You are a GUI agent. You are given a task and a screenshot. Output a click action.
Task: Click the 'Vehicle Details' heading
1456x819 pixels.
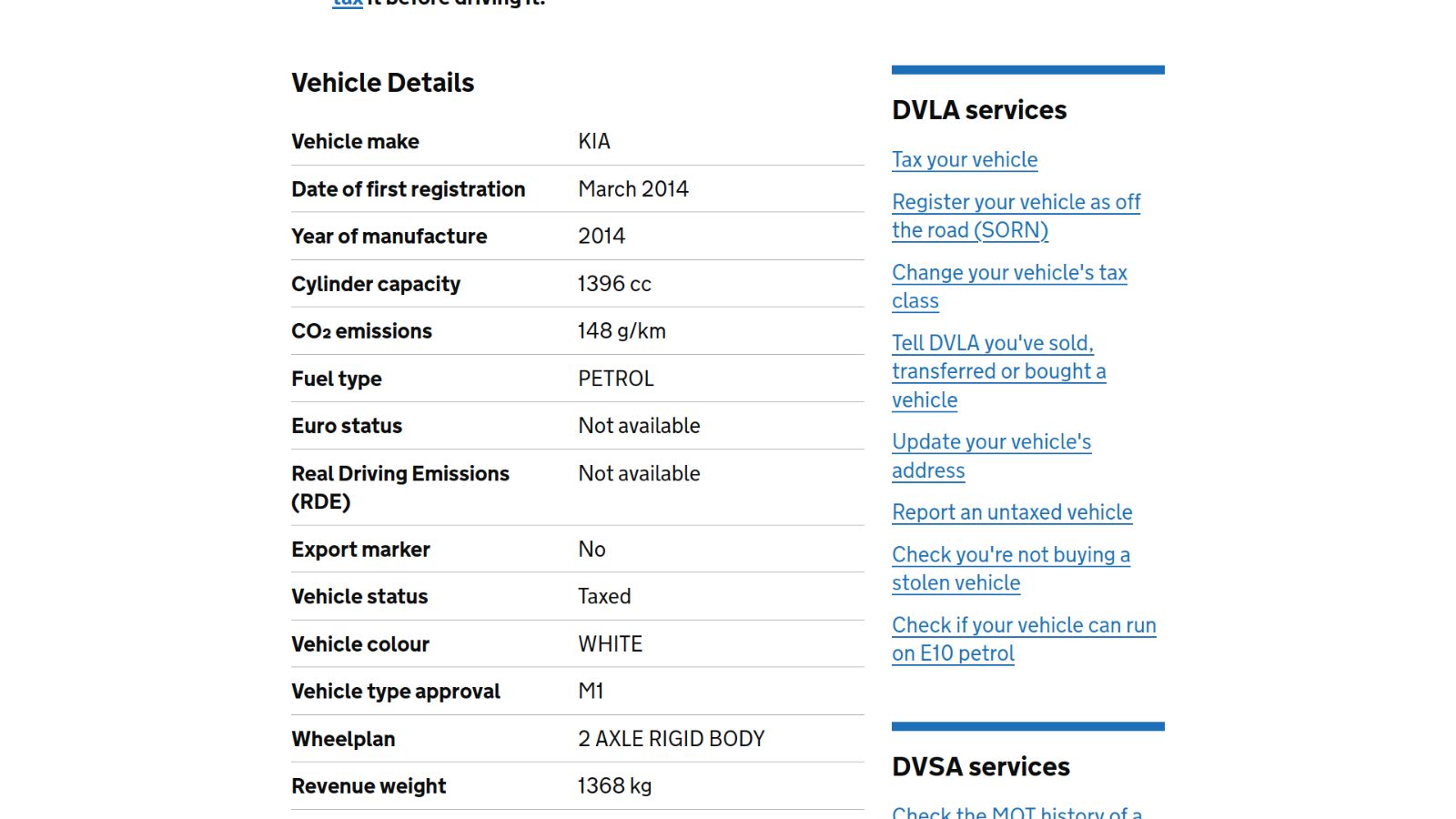coord(382,83)
